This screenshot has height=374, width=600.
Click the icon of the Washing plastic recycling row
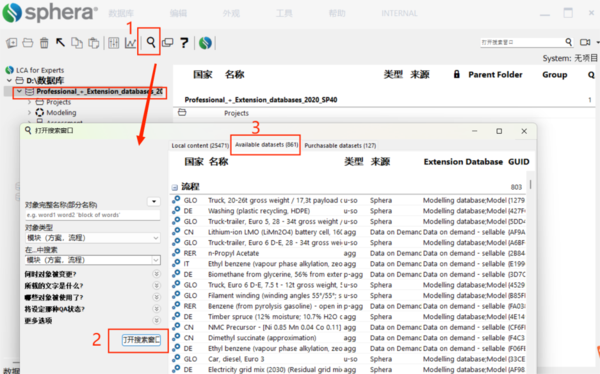tap(176, 210)
